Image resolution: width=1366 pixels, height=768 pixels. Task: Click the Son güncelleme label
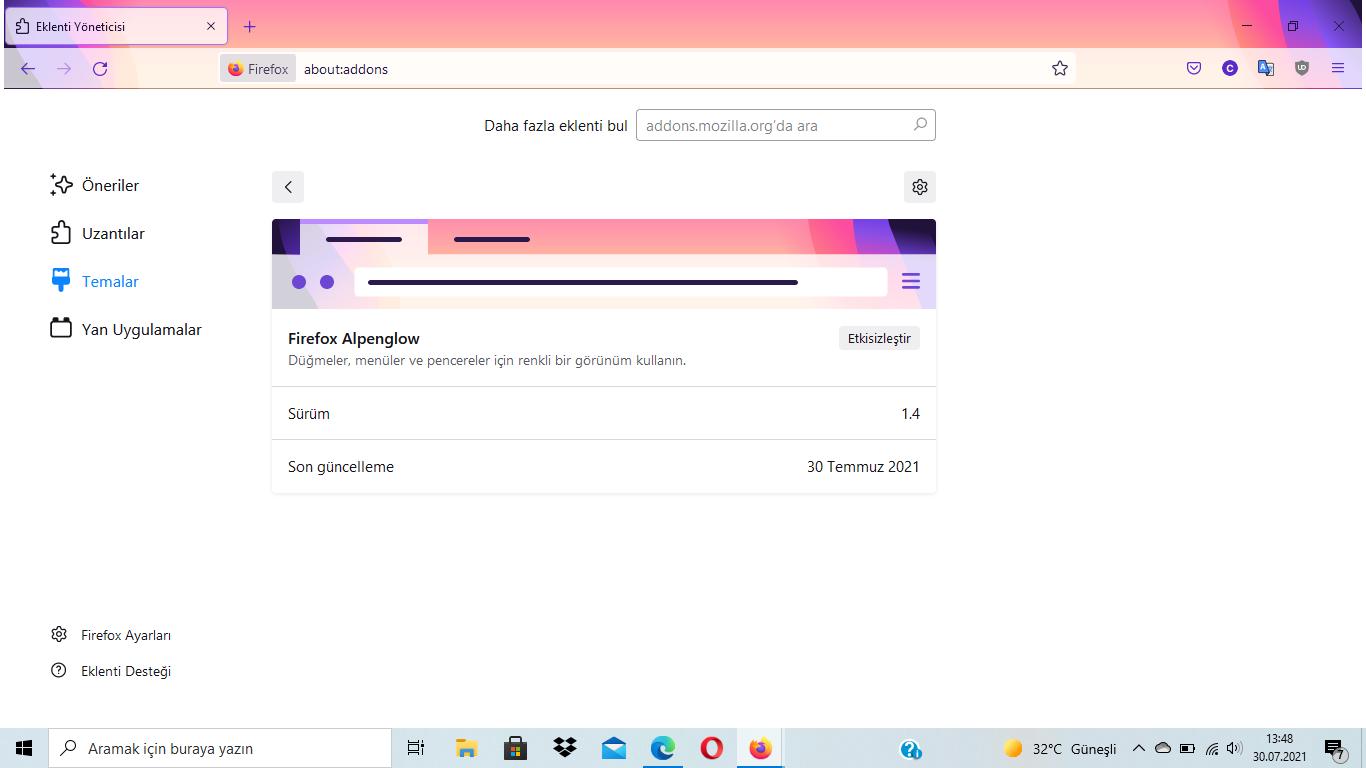click(341, 466)
